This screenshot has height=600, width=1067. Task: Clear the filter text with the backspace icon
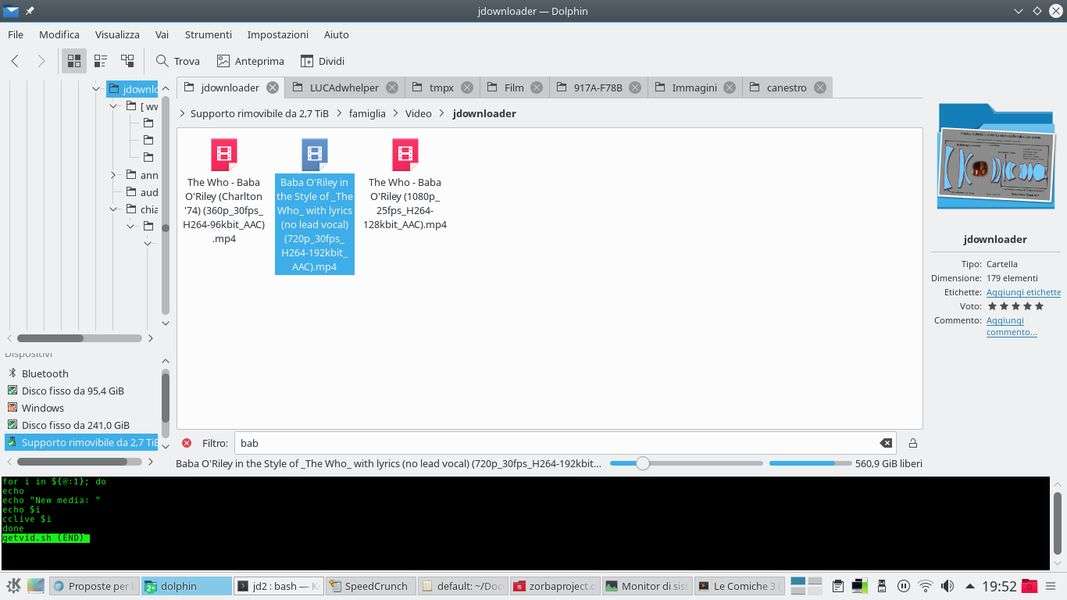[x=885, y=443]
